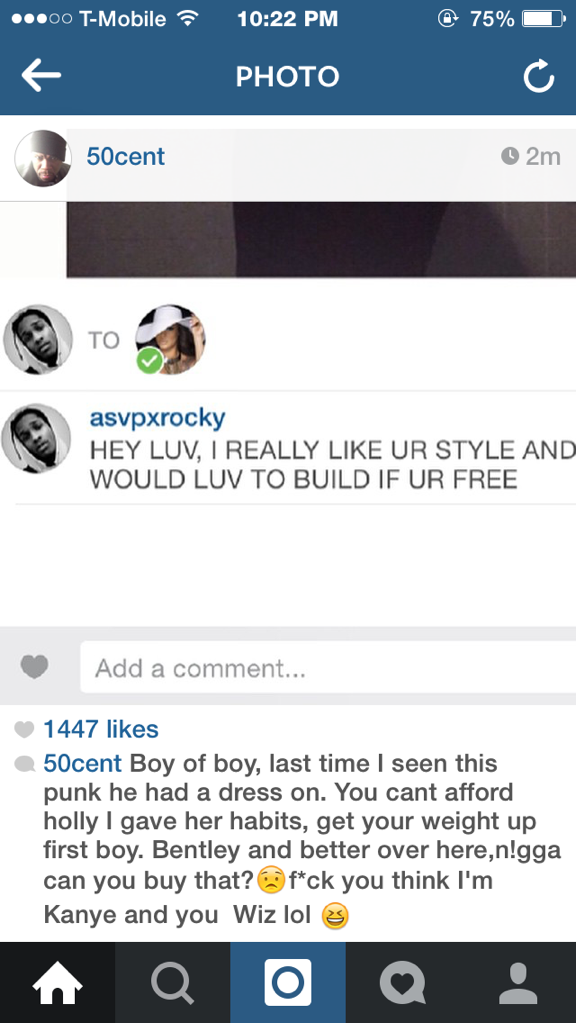Screen dimensions: 576x1023
Task: Open the Profile tab icon
Action: tap(518, 983)
